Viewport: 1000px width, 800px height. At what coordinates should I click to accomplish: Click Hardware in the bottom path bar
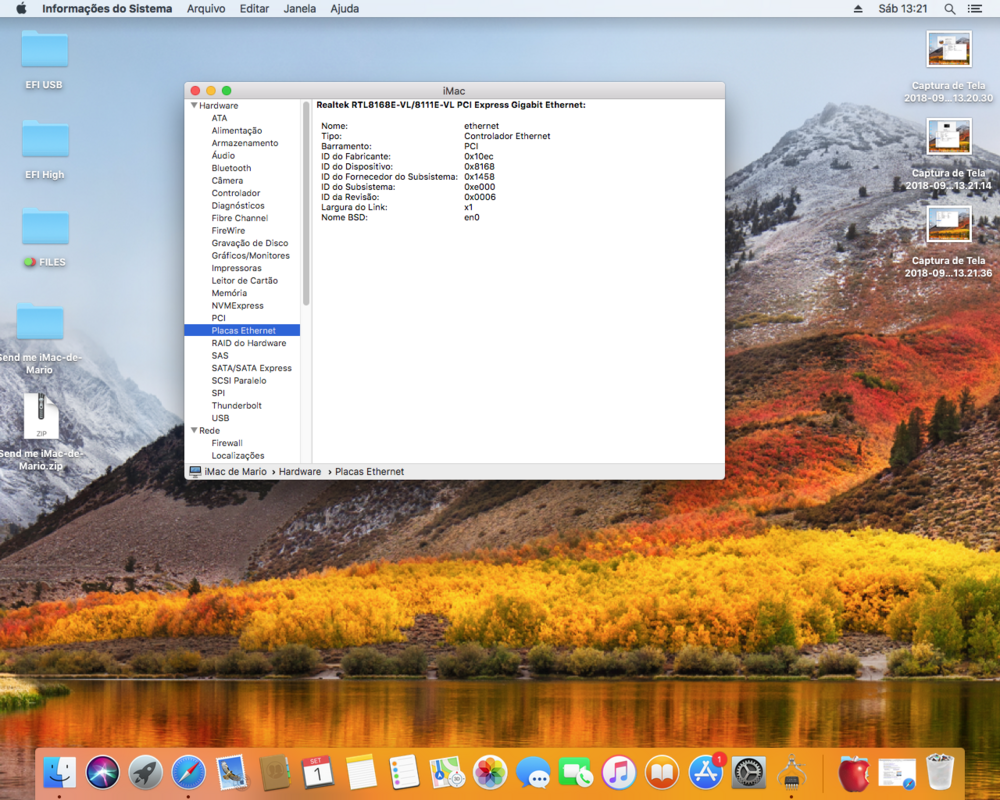coord(300,471)
